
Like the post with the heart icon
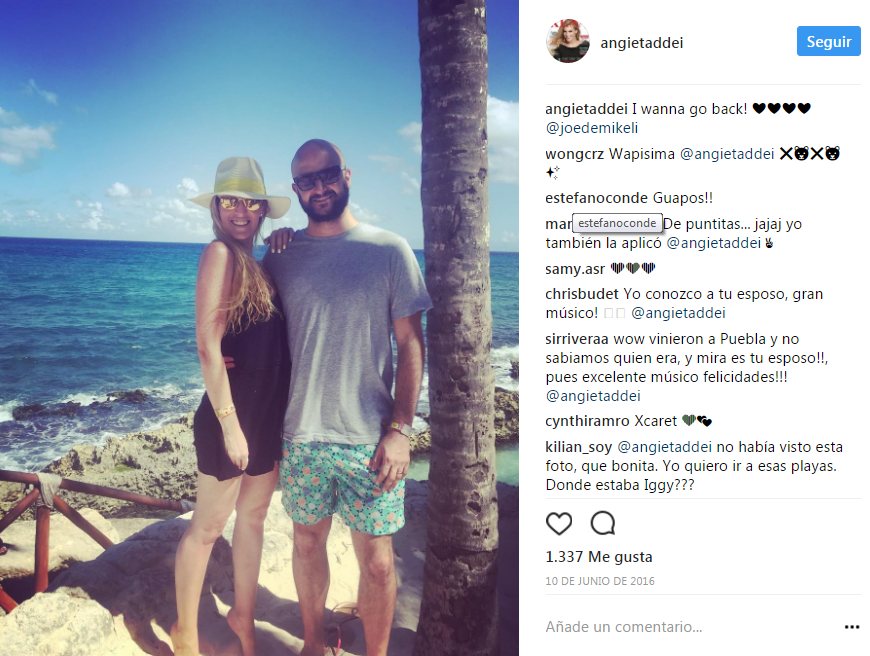click(559, 523)
